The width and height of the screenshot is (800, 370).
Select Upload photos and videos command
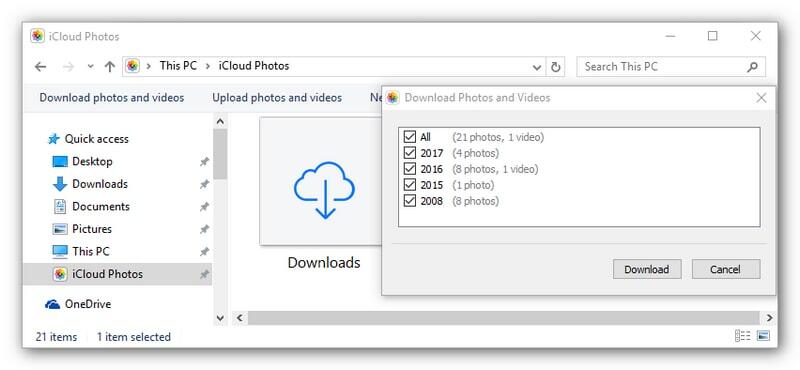point(277,97)
